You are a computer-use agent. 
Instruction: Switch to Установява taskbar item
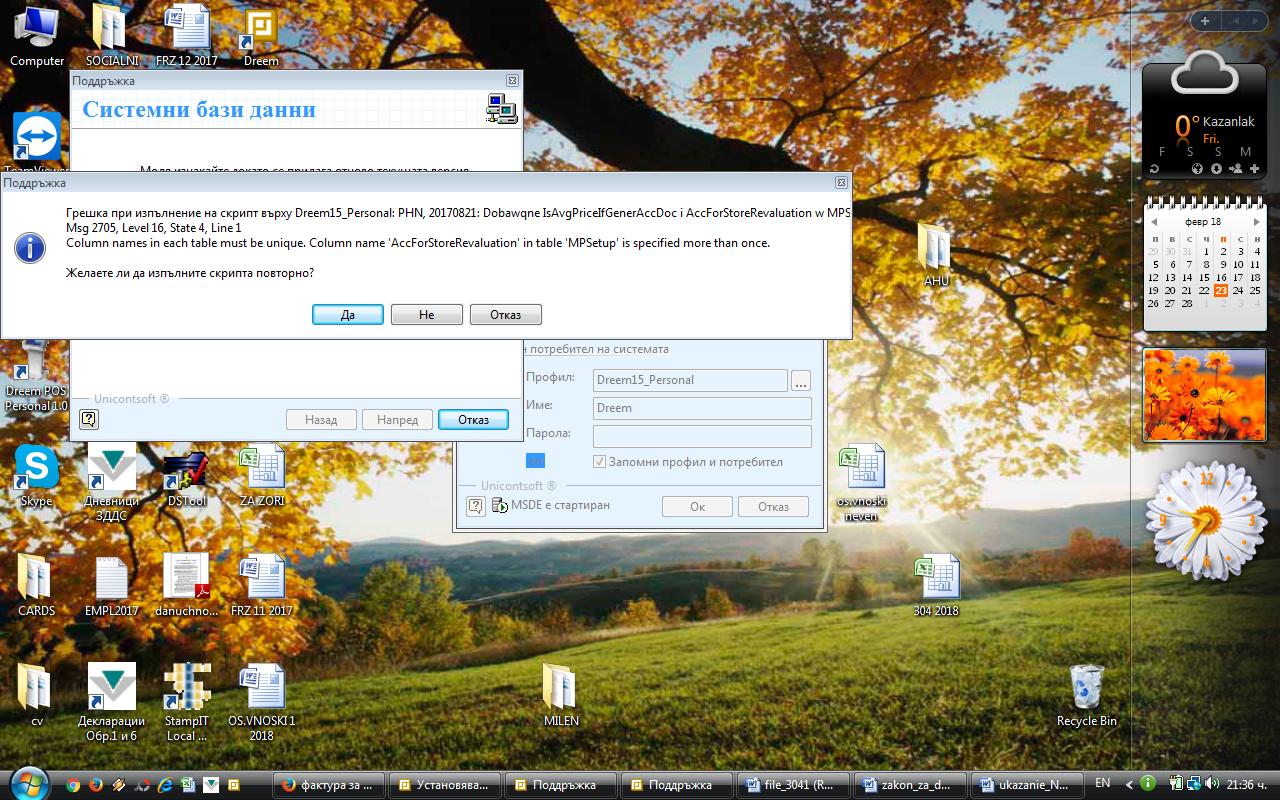pos(443,785)
